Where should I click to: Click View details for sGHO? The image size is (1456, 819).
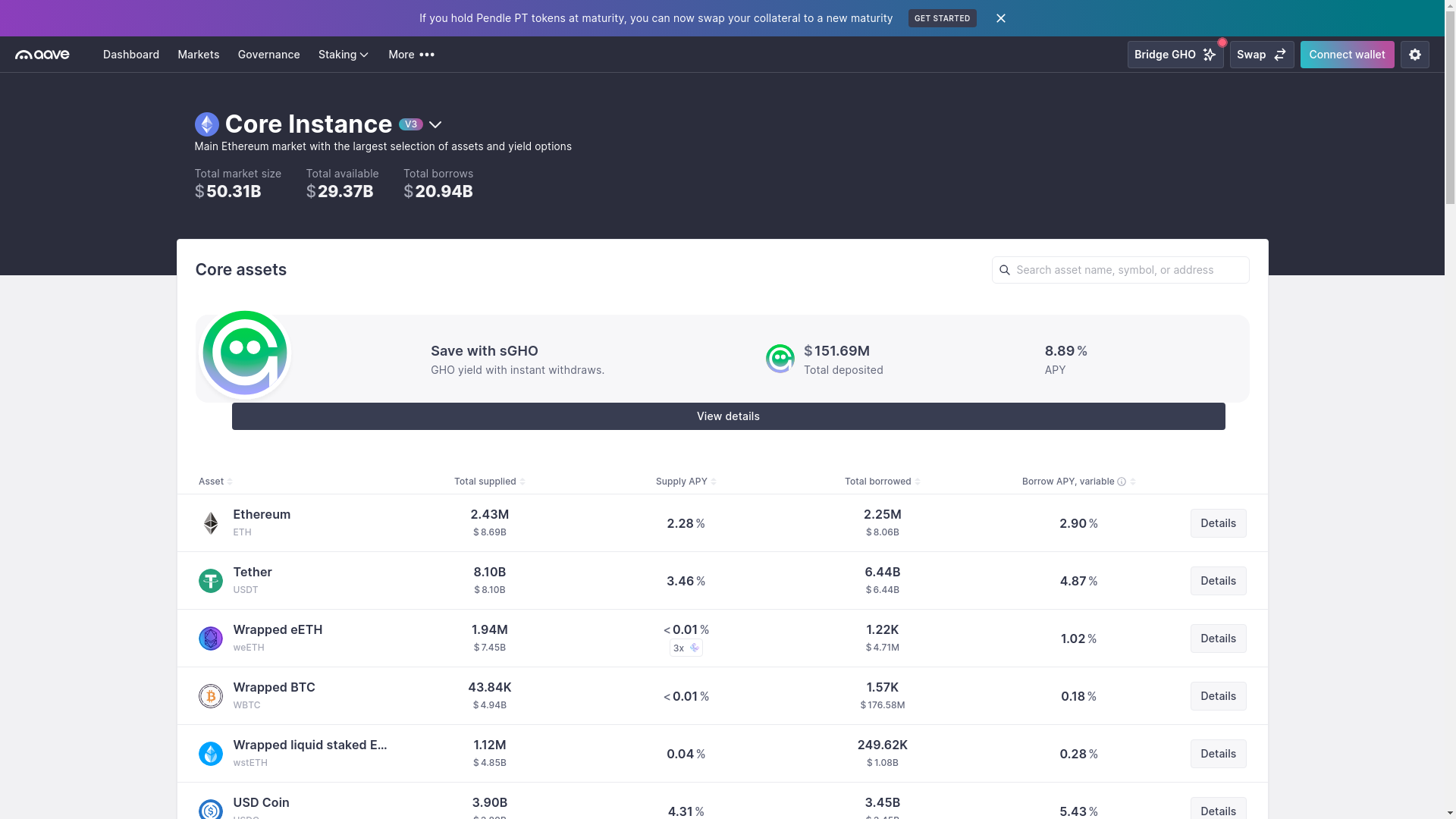[x=728, y=416]
